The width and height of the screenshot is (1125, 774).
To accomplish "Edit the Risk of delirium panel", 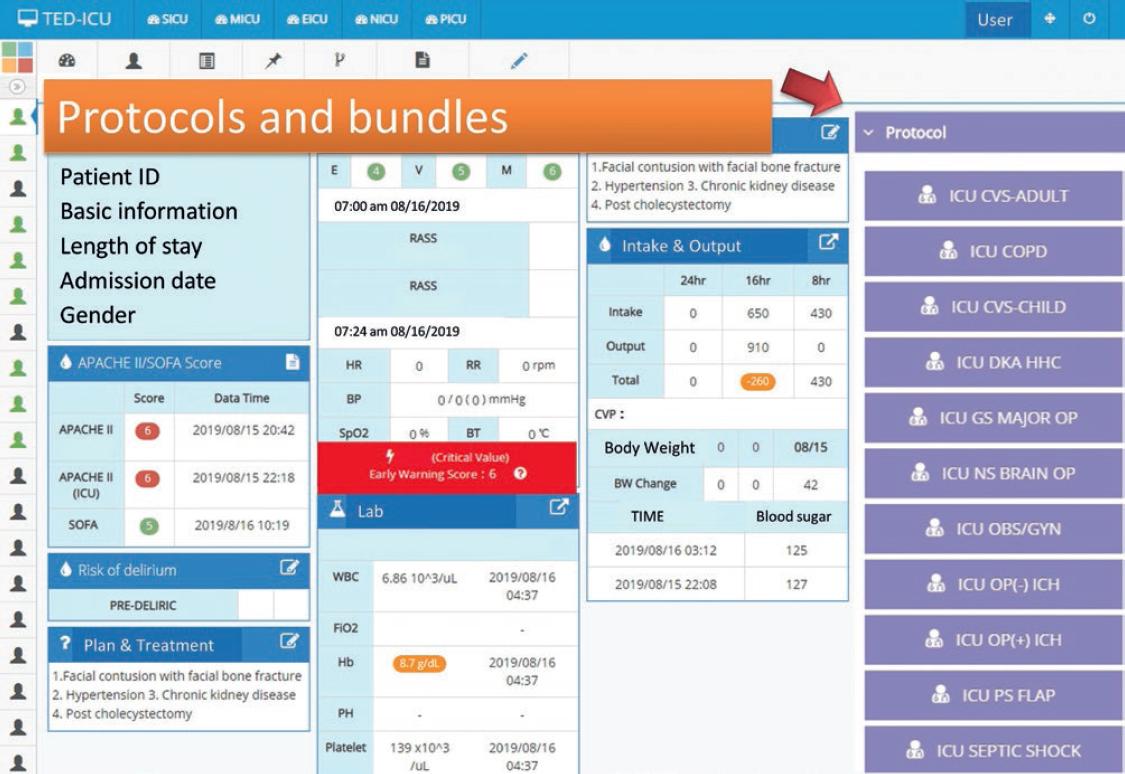I will pyautogui.click(x=290, y=569).
